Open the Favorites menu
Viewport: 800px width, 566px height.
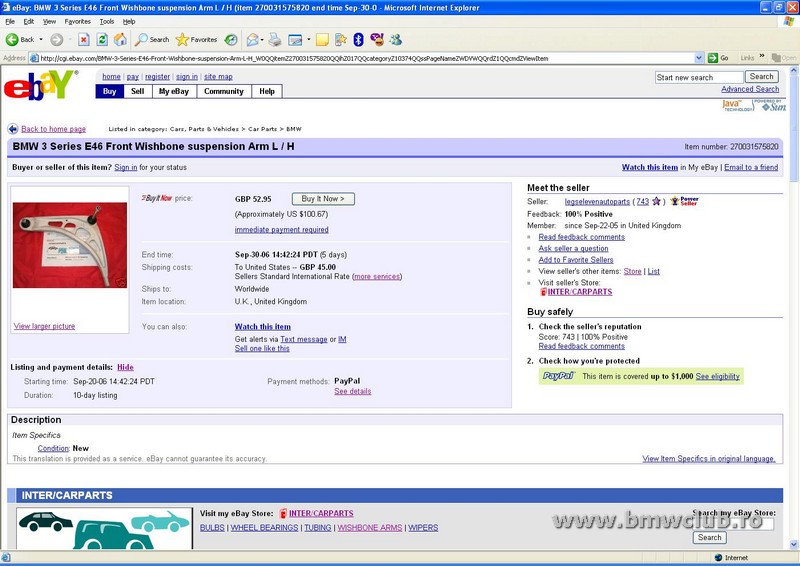(78, 21)
